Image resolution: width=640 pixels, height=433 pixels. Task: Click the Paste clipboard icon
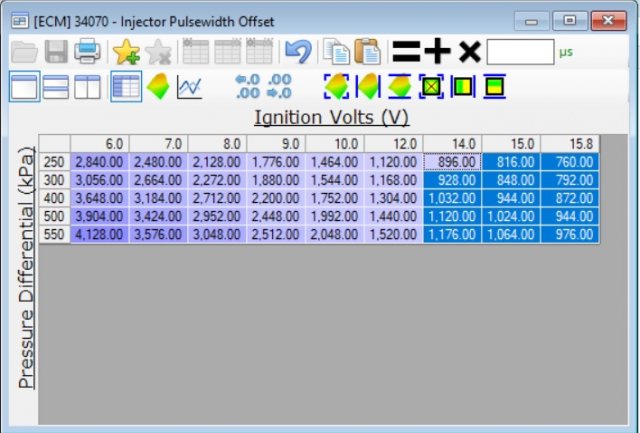pos(367,52)
